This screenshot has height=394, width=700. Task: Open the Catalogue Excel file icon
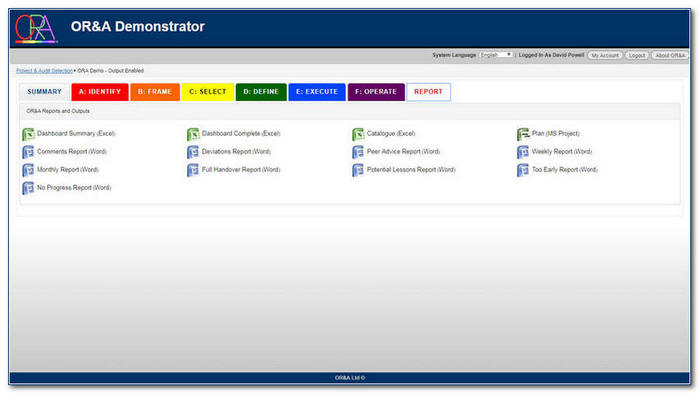358,134
